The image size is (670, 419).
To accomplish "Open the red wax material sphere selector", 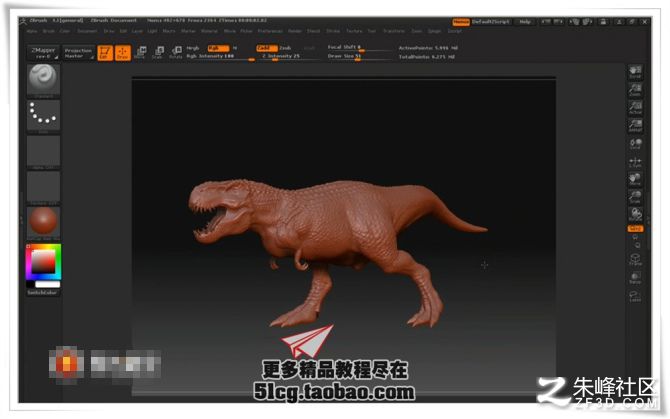I will tap(43, 223).
